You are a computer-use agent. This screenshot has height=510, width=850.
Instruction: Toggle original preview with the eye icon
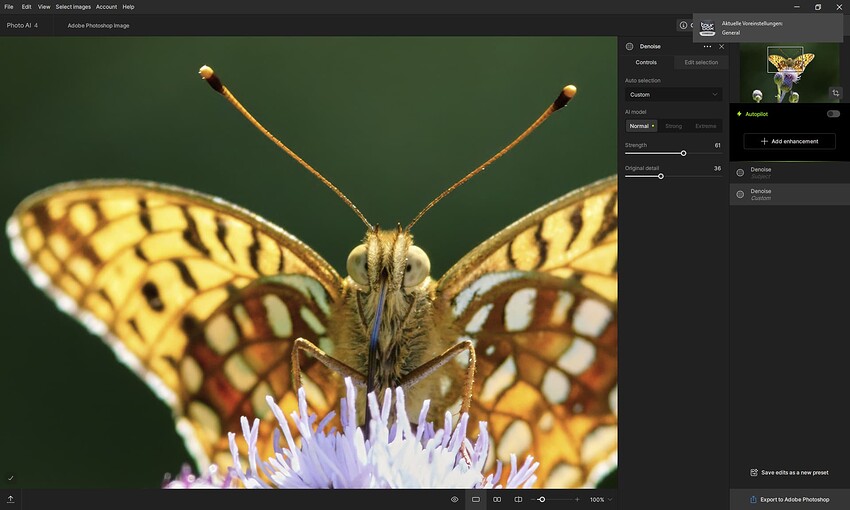454,499
